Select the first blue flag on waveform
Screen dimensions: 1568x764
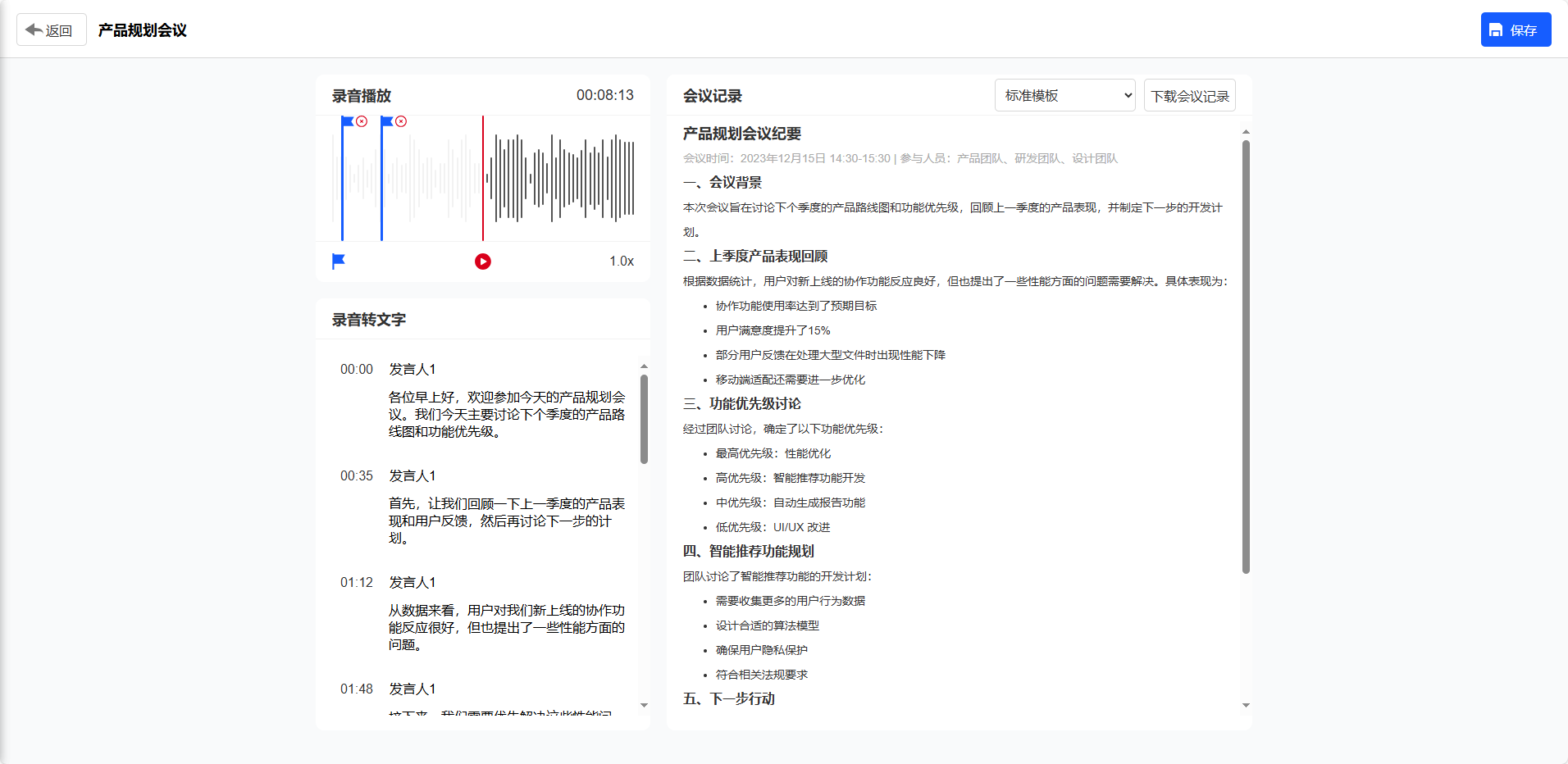pos(347,121)
